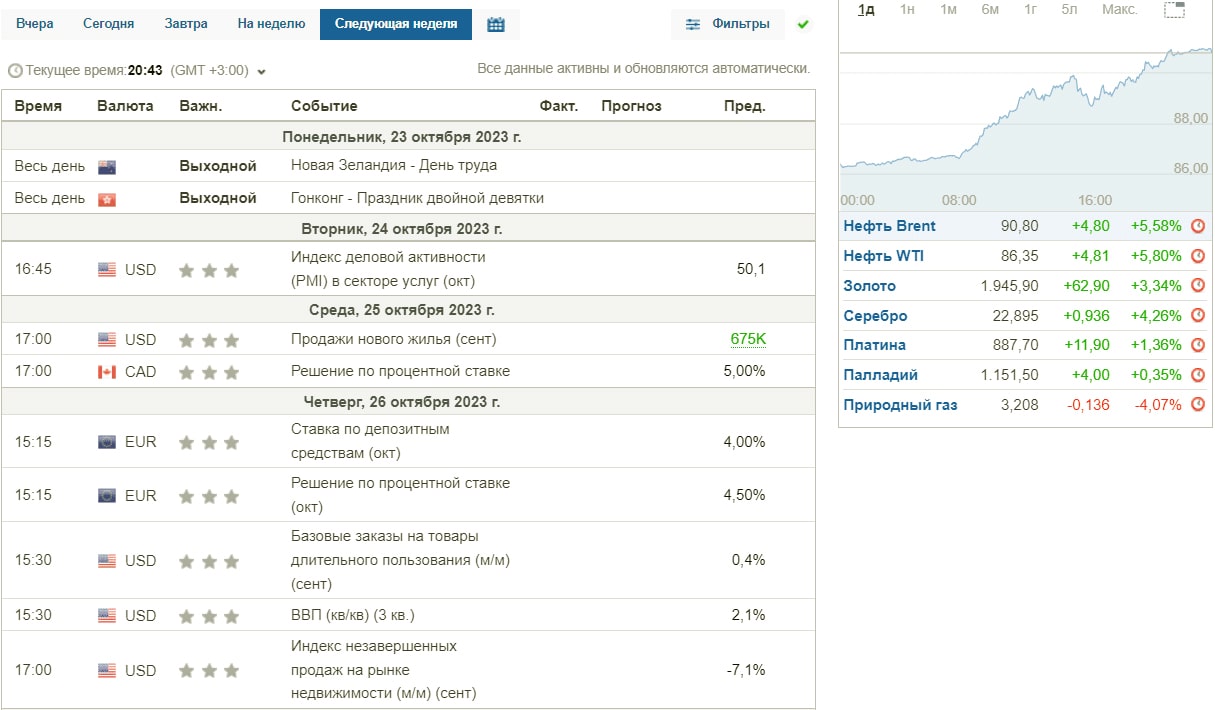Click the alarm icon next to Природный газ
This screenshot has height=710, width=1215.
(x=1198, y=405)
